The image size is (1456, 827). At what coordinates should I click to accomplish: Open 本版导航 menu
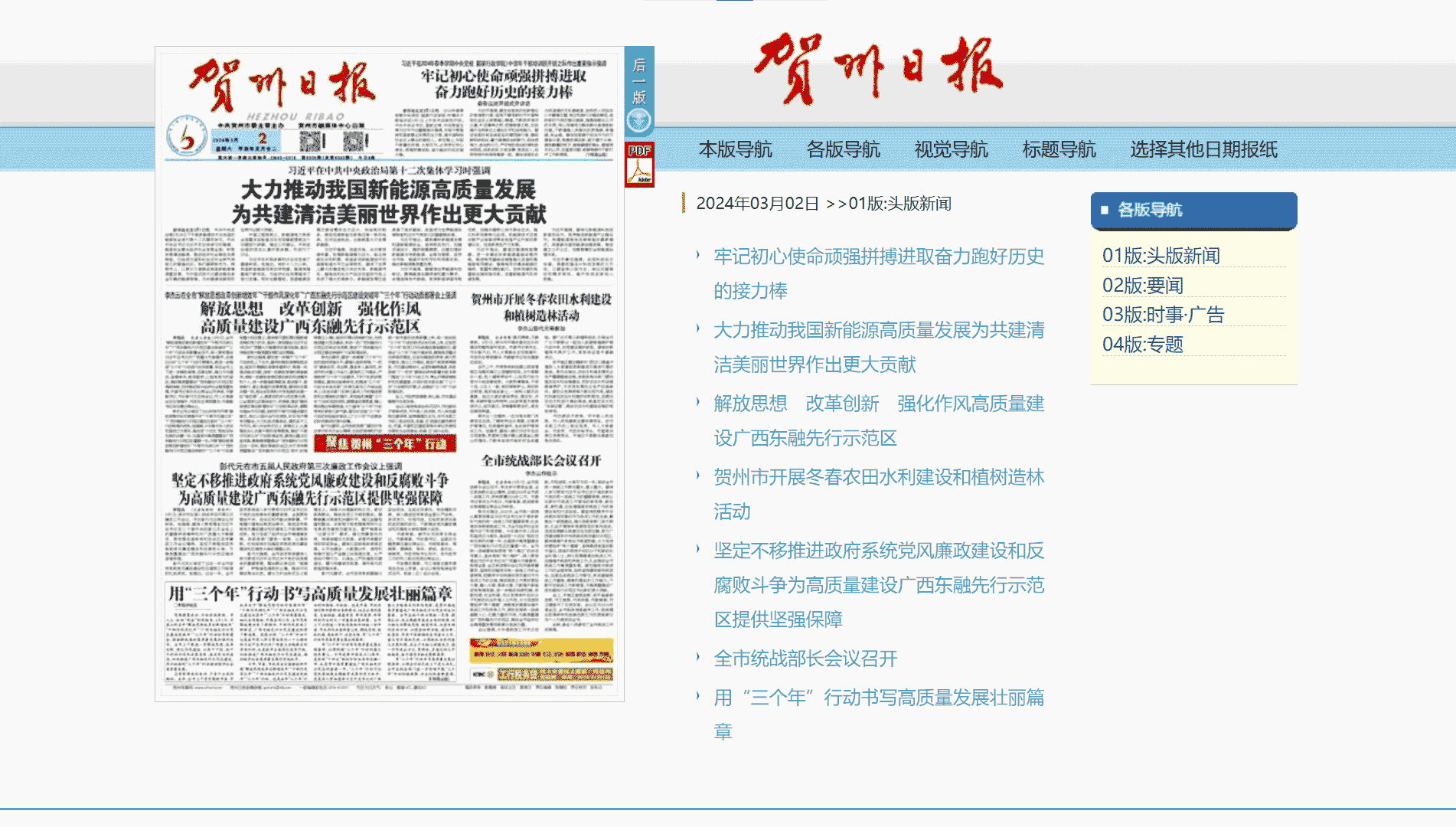click(x=735, y=149)
